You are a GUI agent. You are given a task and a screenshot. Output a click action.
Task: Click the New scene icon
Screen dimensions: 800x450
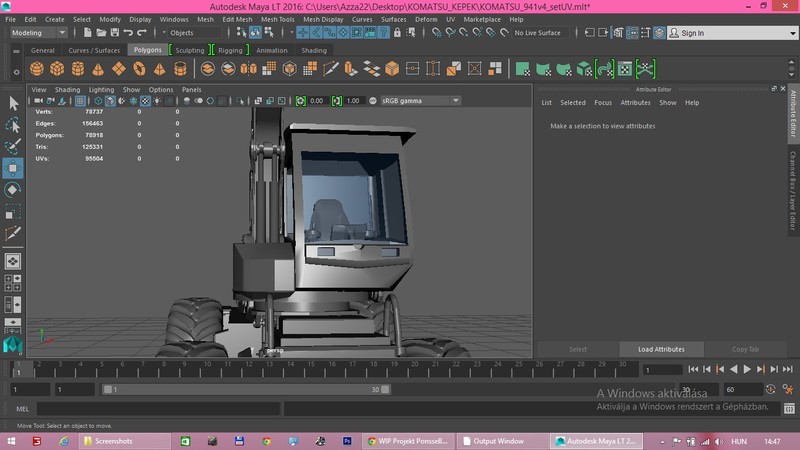pos(88,33)
